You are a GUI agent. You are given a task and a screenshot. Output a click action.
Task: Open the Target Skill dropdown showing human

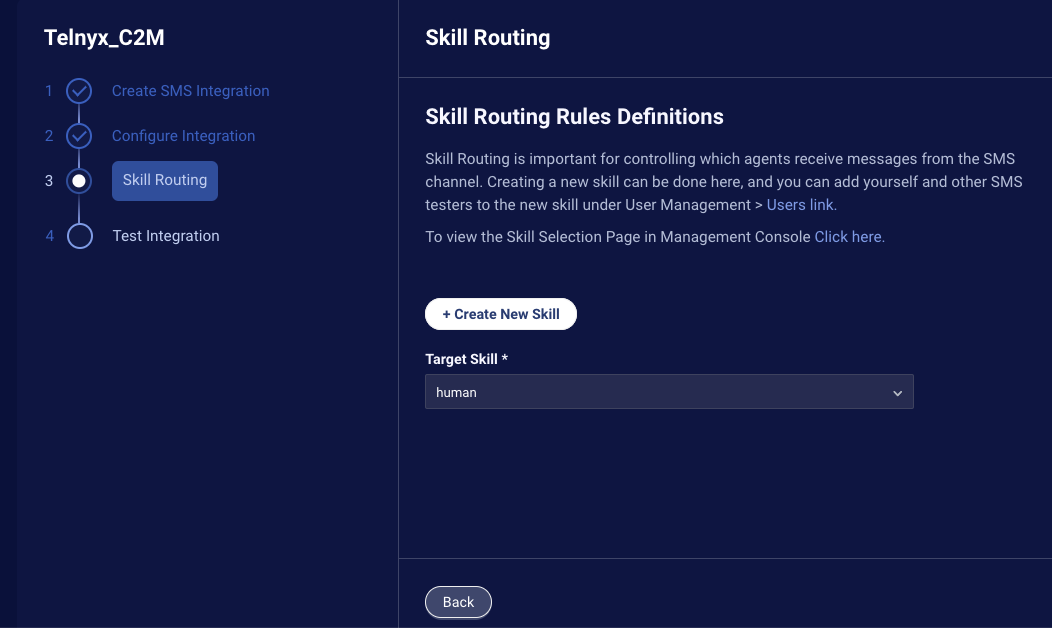(669, 392)
